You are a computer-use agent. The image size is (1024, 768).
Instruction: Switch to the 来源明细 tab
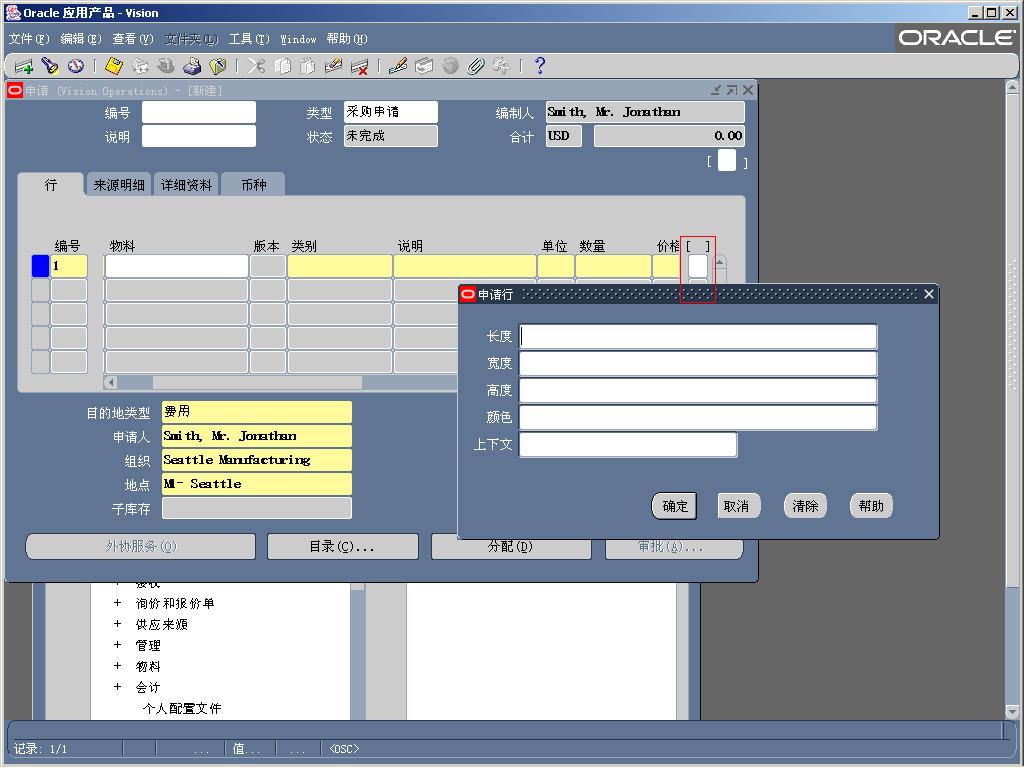(x=119, y=185)
